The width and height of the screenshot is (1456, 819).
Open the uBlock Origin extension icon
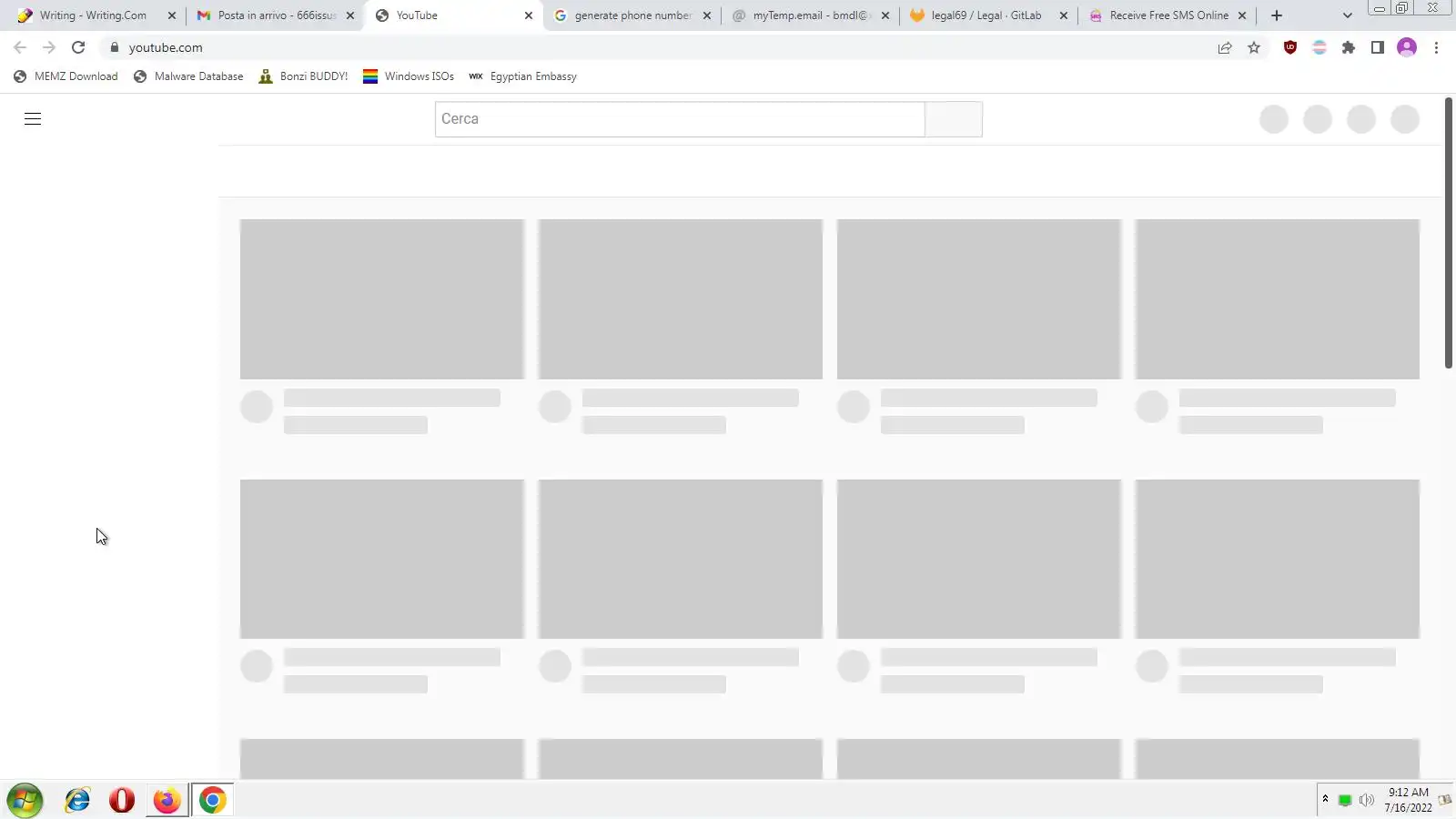[1289, 47]
